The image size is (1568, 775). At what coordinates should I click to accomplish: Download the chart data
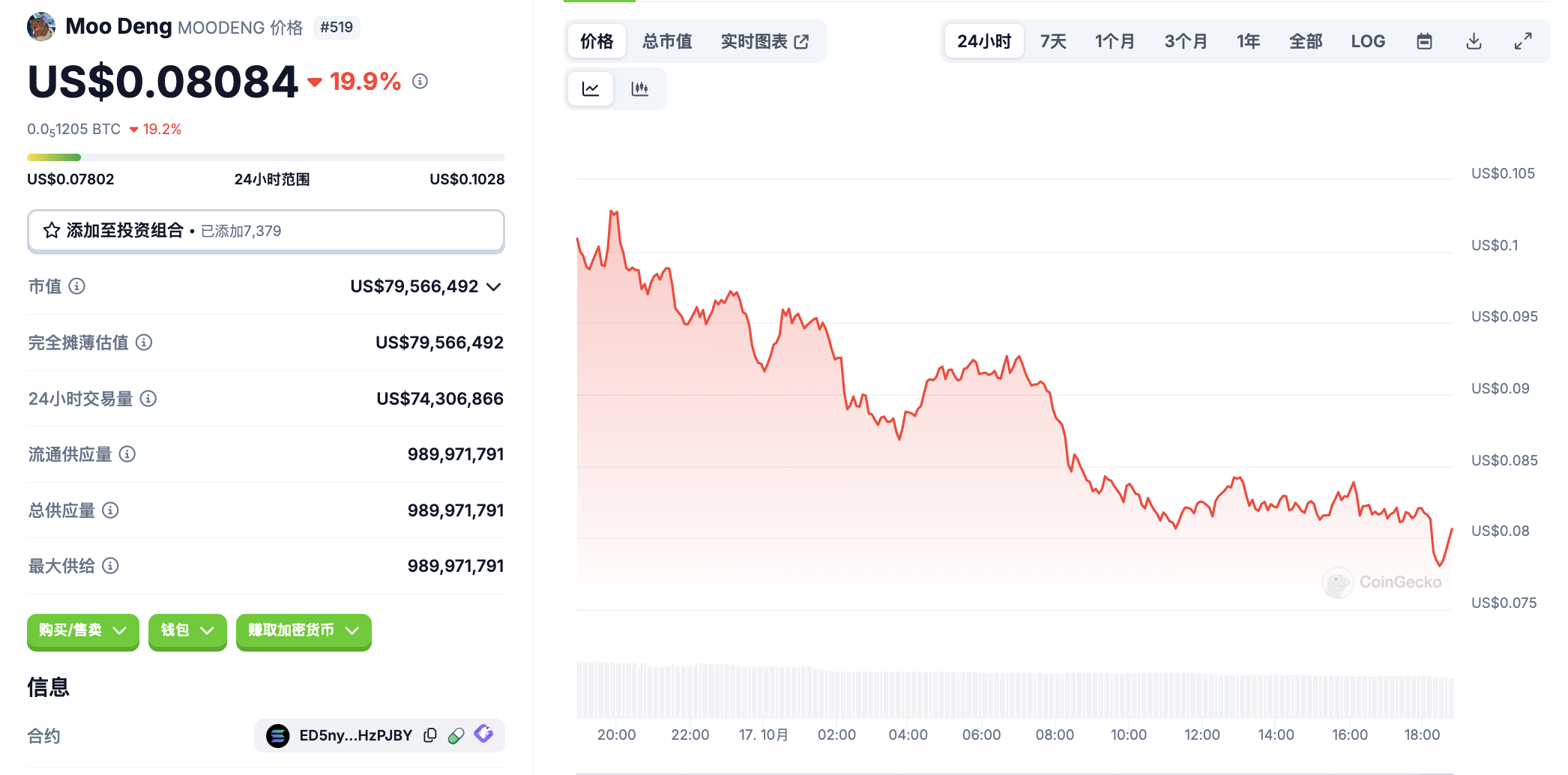1474,41
